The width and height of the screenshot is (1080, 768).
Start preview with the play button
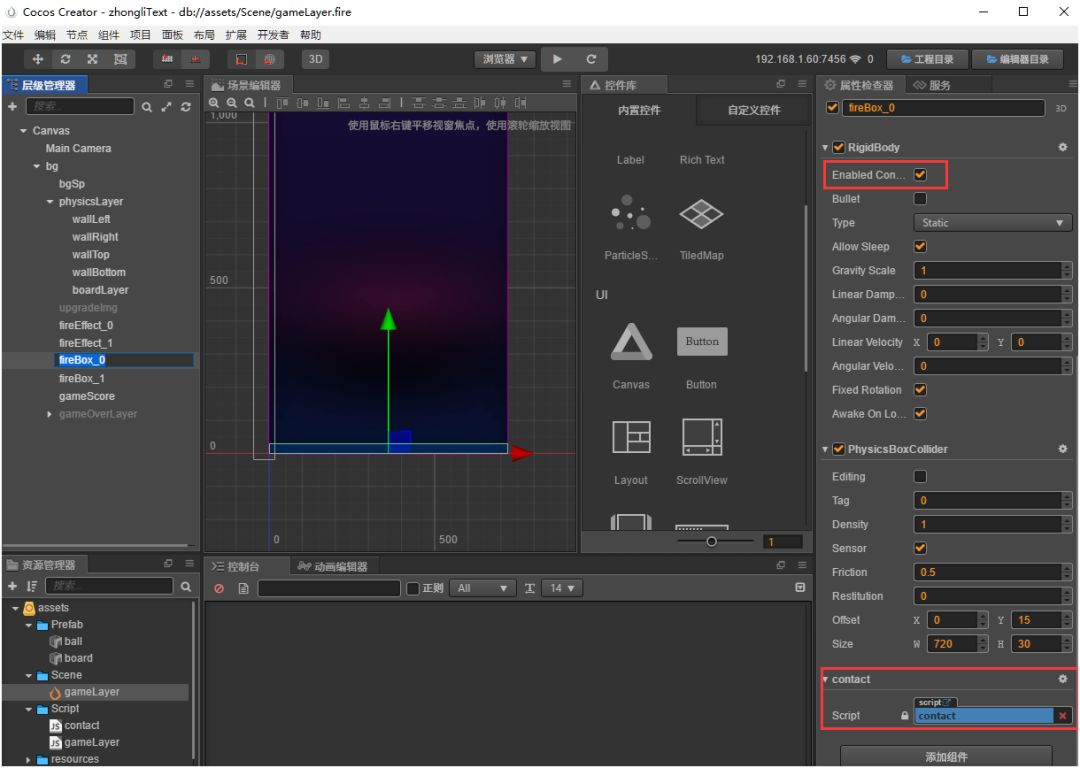click(x=557, y=59)
